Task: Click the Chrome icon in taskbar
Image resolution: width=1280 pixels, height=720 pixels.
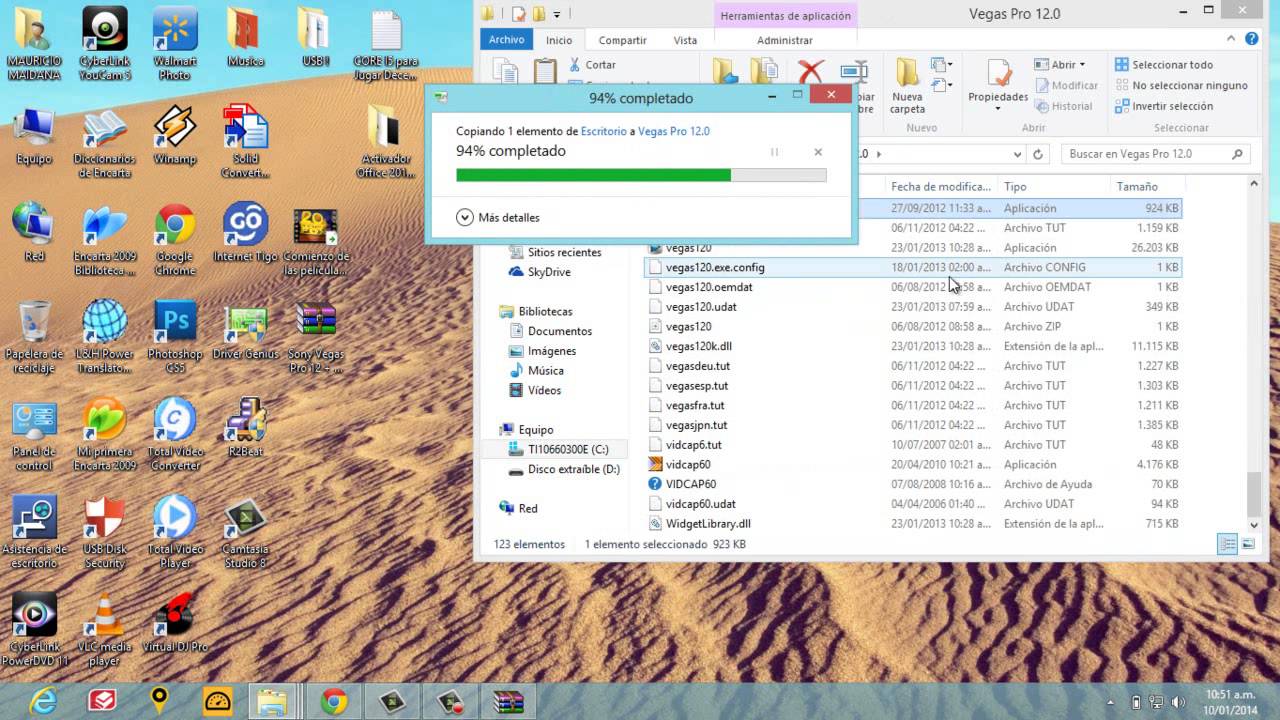Action: 334,701
